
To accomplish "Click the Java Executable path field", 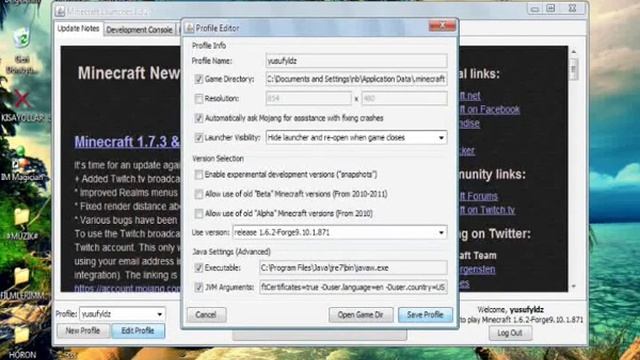I will coord(353,268).
